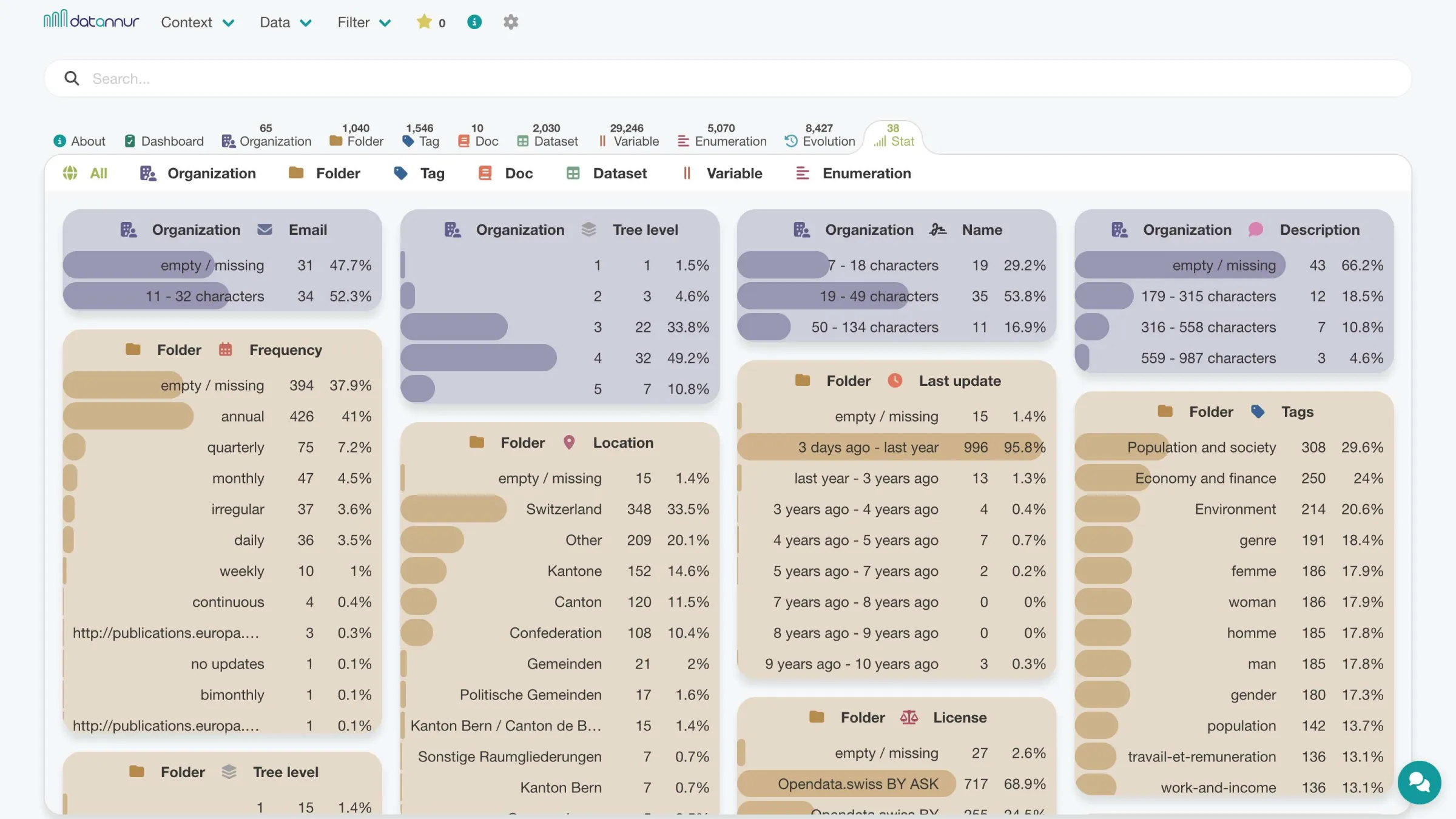Click 'Opendata.swiss BY ASK' license row
This screenshot has height=819, width=1456.
click(897, 784)
